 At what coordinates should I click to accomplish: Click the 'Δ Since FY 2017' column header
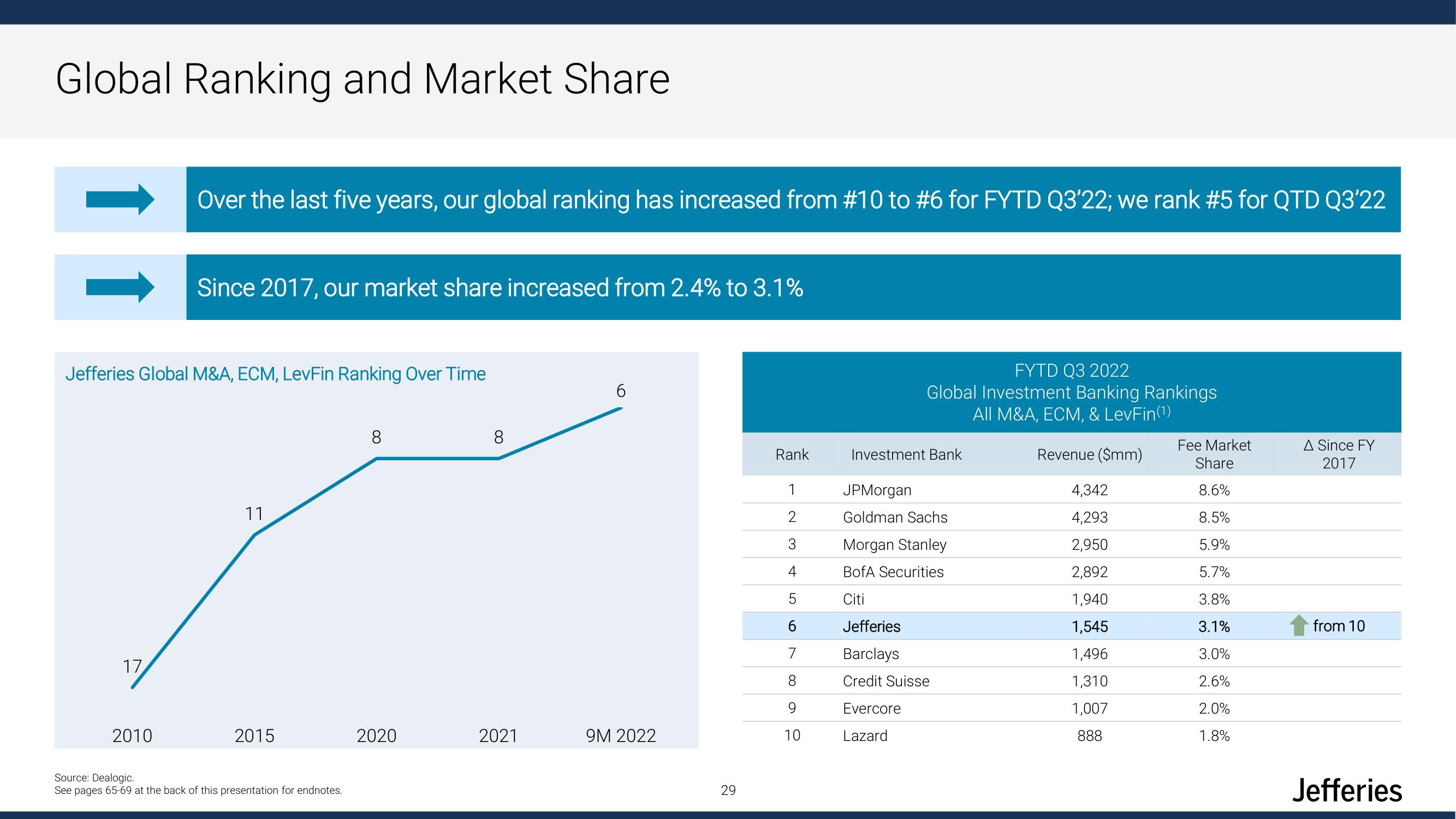[x=1339, y=454]
